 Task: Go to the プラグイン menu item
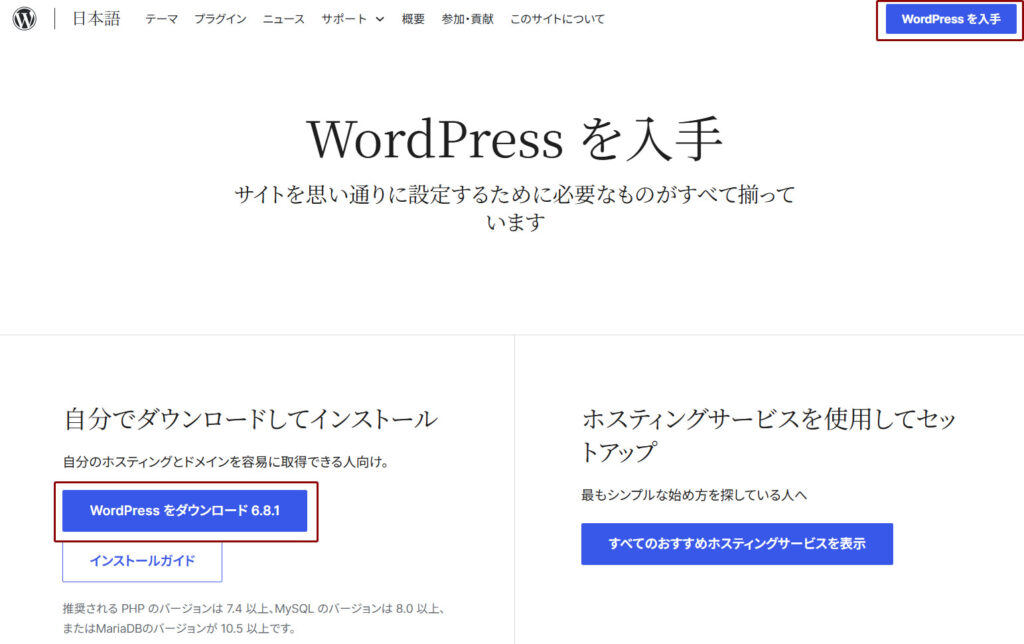(x=220, y=20)
